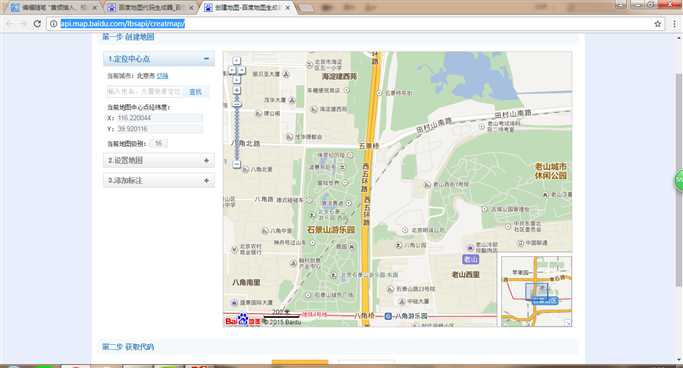Close the second browser tab

pos(191,7)
